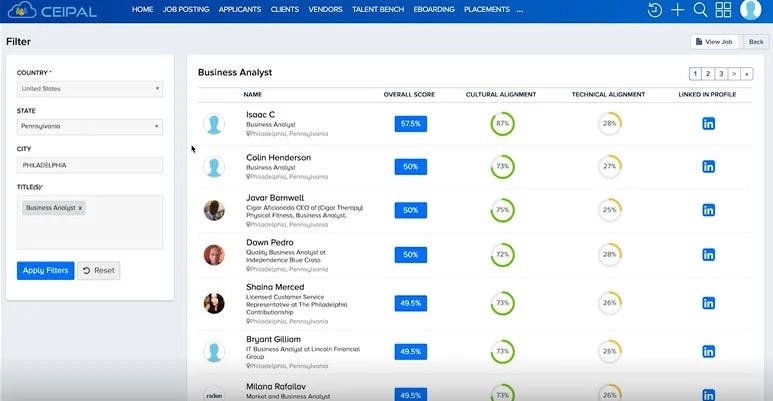
Task: Click the Overall Score column header
Action: point(409,94)
